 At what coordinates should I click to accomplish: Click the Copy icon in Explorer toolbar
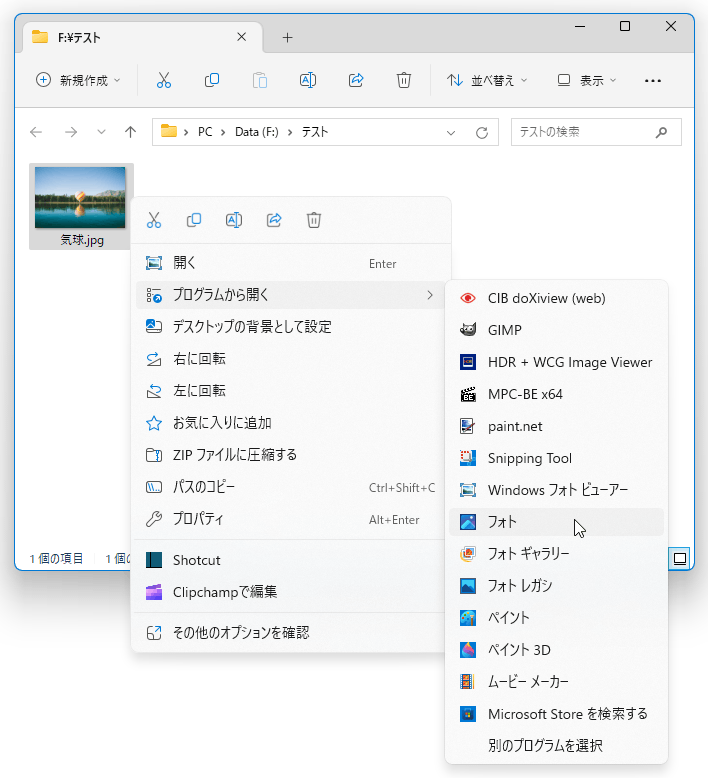[212, 80]
